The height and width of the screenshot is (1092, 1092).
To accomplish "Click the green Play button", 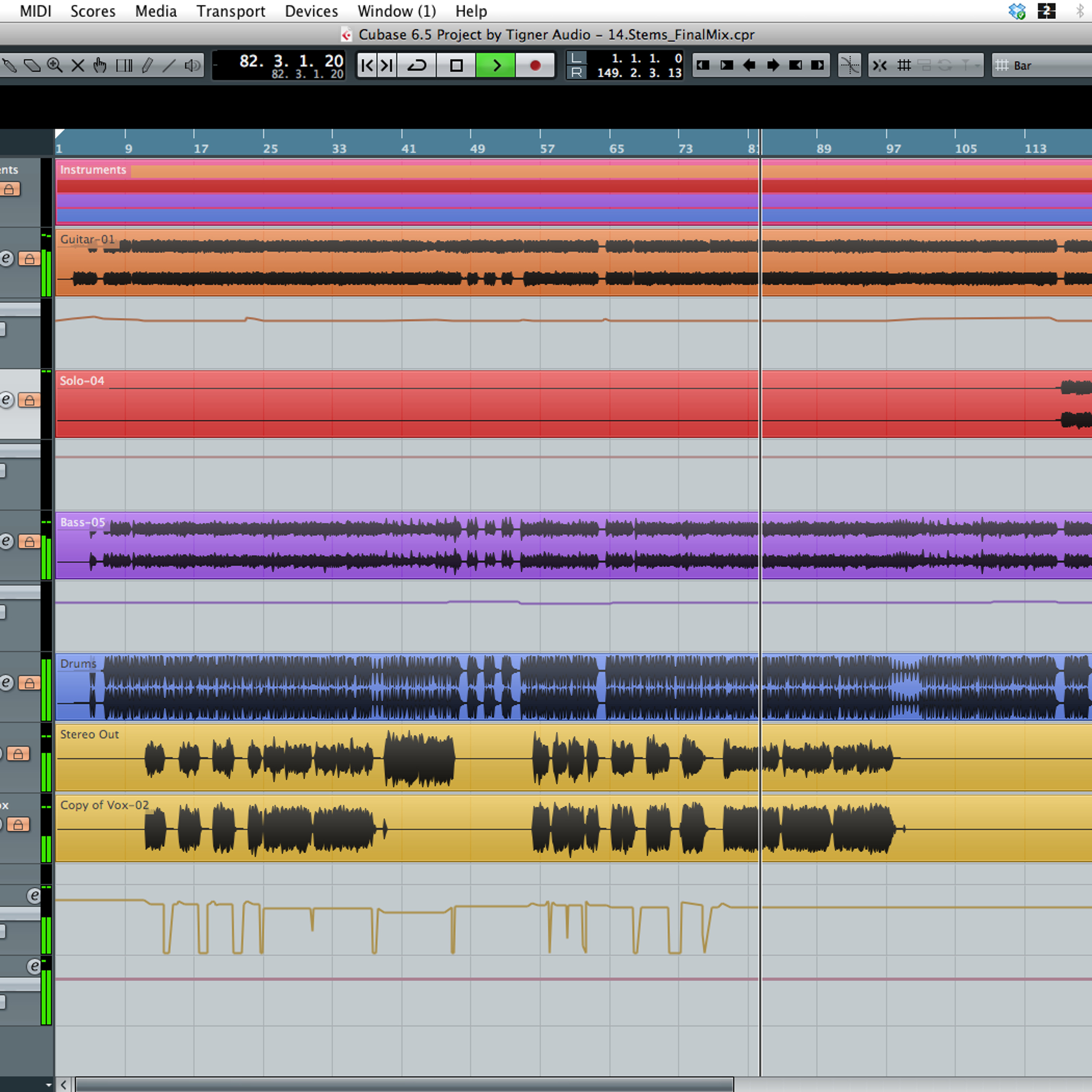I will [496, 66].
